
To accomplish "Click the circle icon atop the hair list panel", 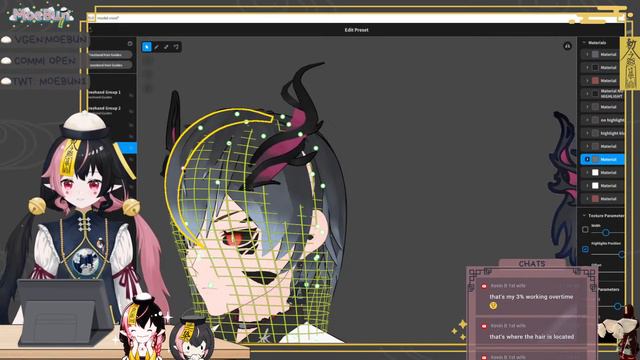I will click(x=130, y=44).
